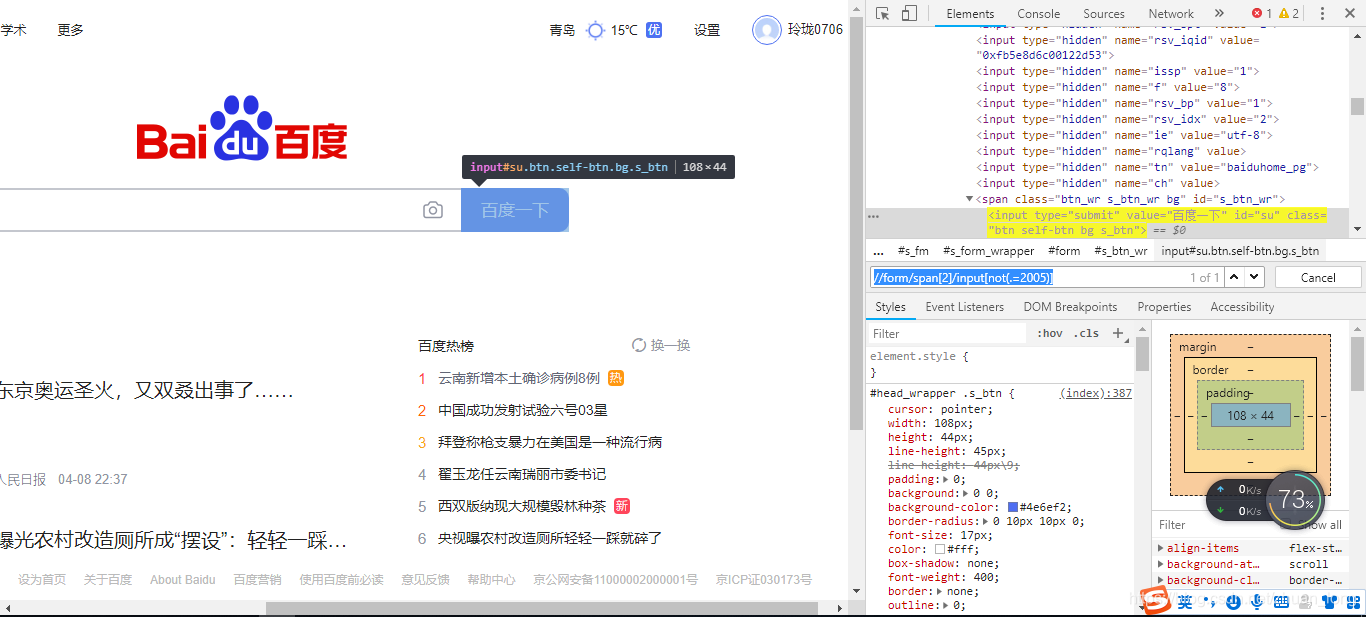The height and width of the screenshot is (617, 1366).
Task: Select the #s_fm breadcrumb item
Action: [912, 251]
